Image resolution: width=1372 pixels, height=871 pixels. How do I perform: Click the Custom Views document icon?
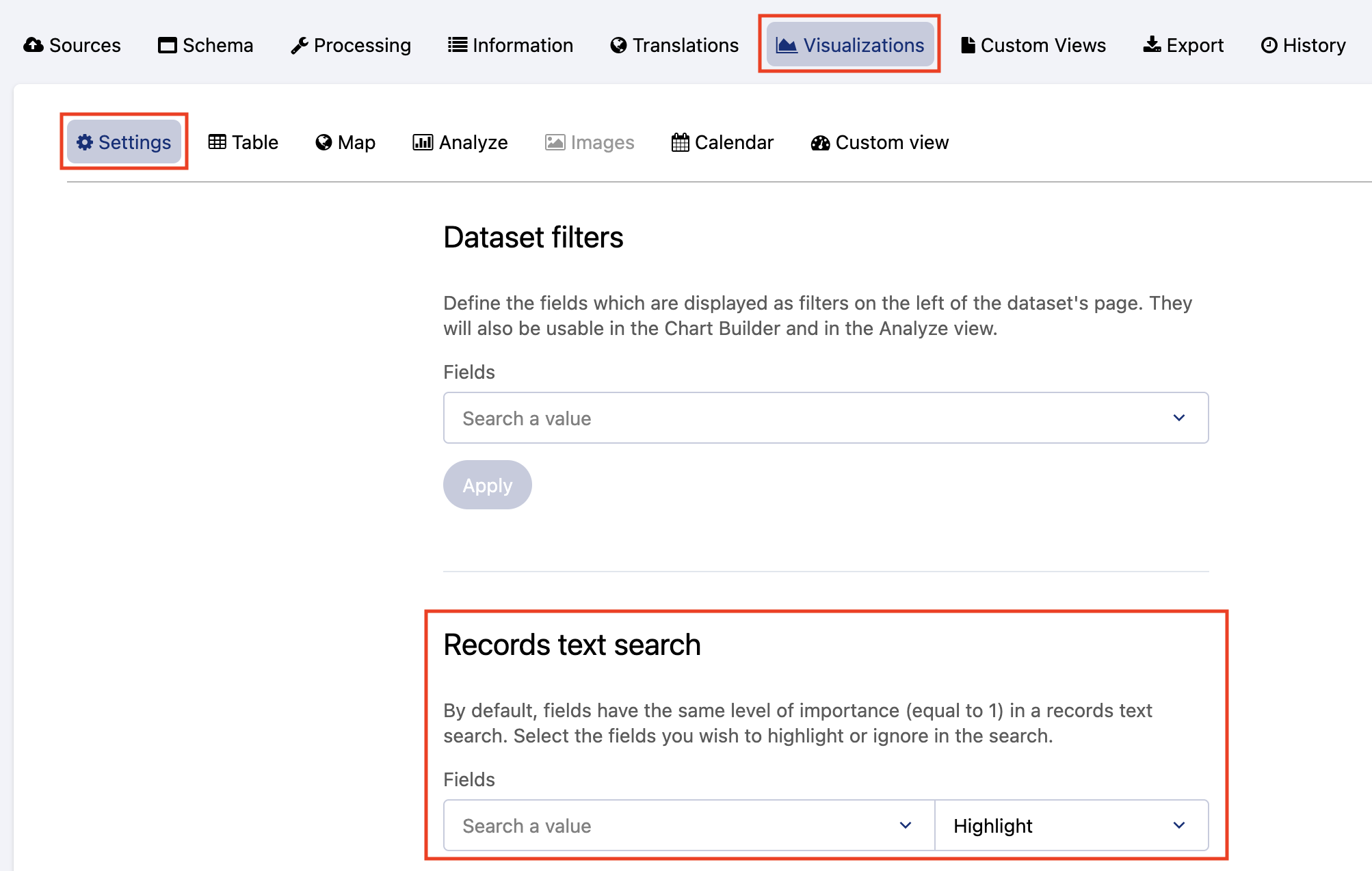968,45
